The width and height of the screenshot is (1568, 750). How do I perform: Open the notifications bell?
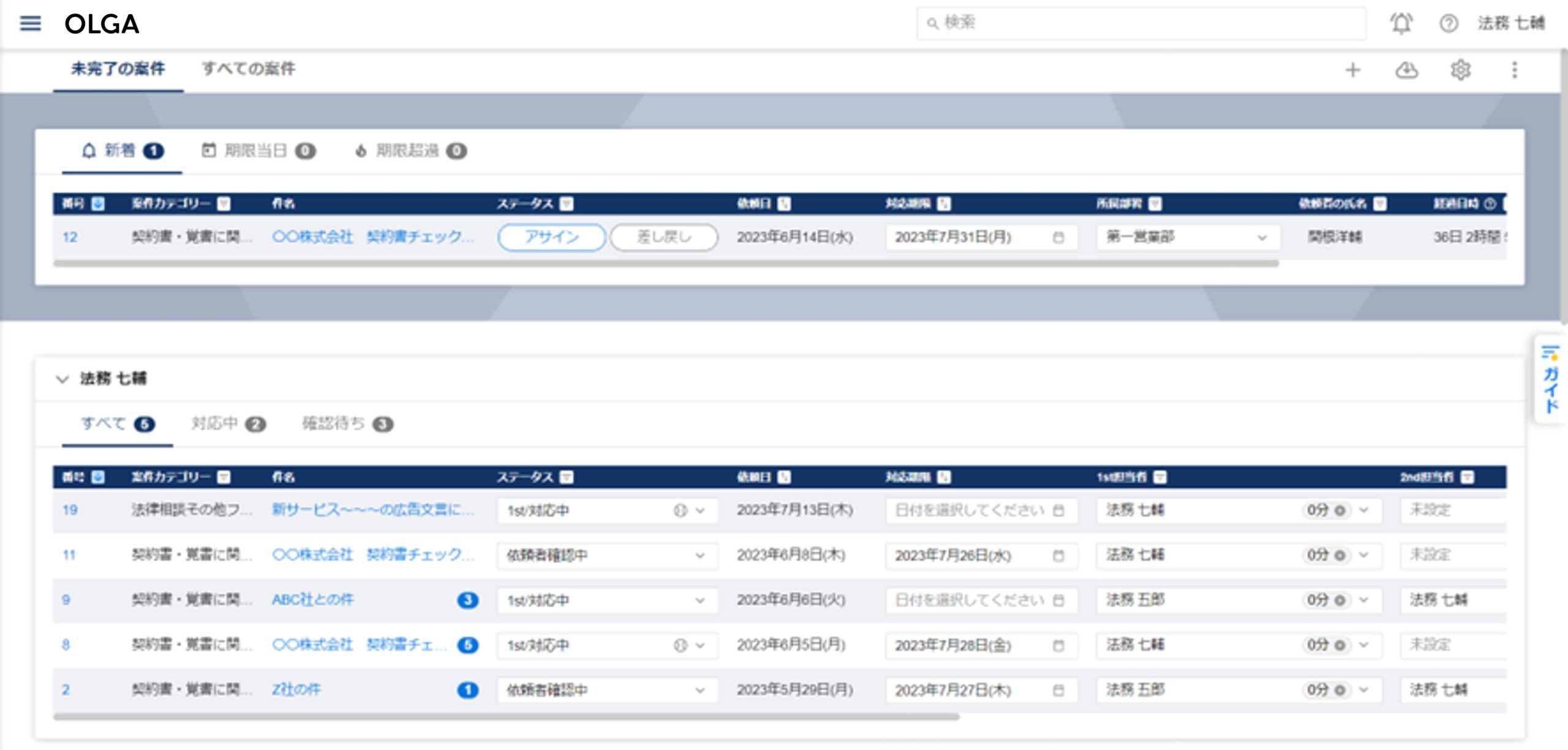click(1401, 23)
